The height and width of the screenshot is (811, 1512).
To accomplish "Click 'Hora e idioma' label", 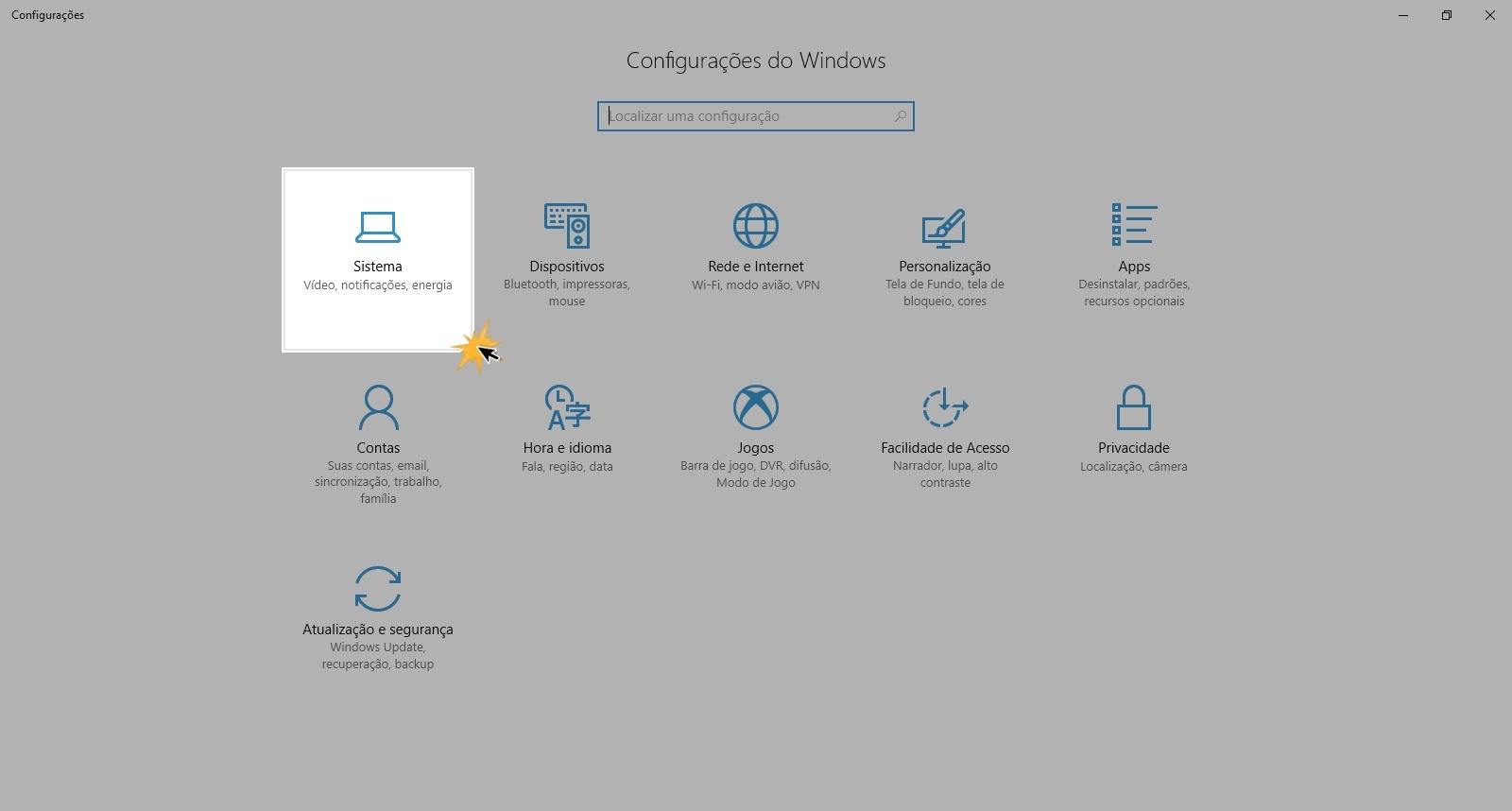I will pyautogui.click(x=567, y=448).
